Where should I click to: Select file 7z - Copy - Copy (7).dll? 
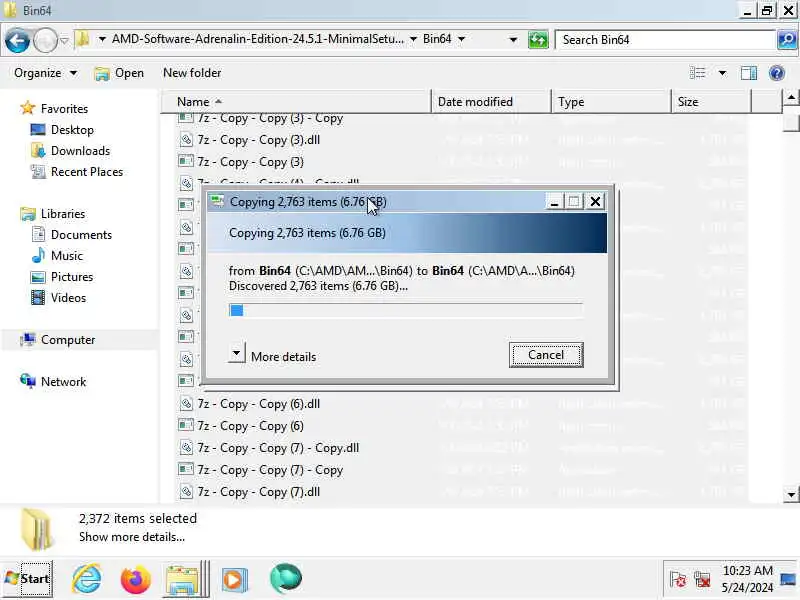pos(259,491)
